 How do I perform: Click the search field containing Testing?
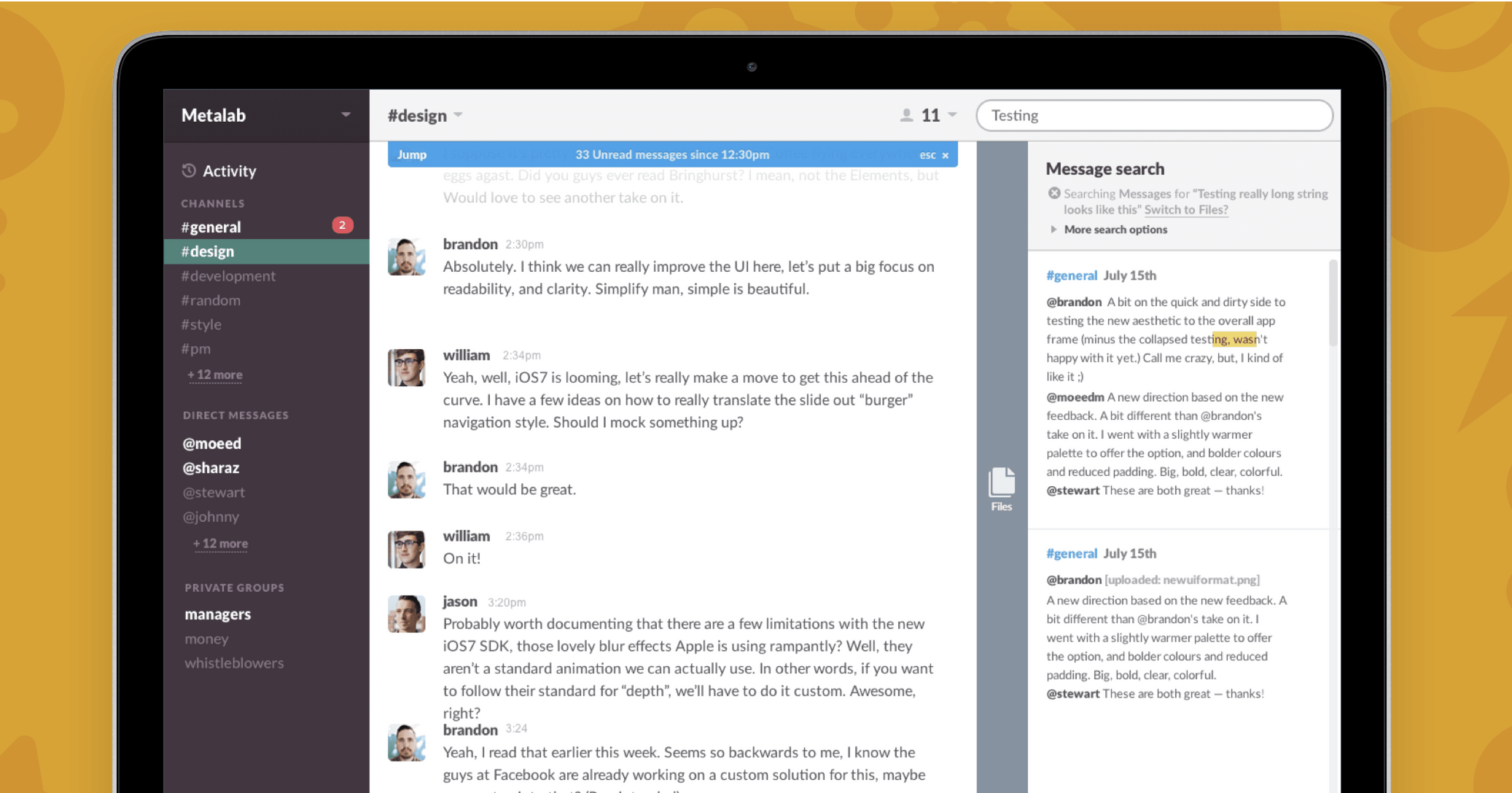1153,115
